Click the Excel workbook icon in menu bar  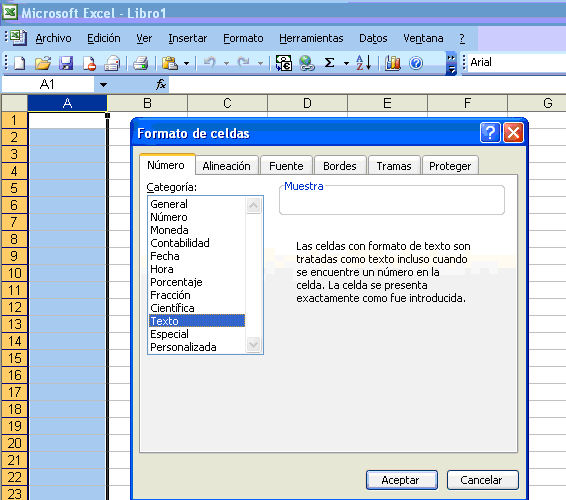click(18, 38)
